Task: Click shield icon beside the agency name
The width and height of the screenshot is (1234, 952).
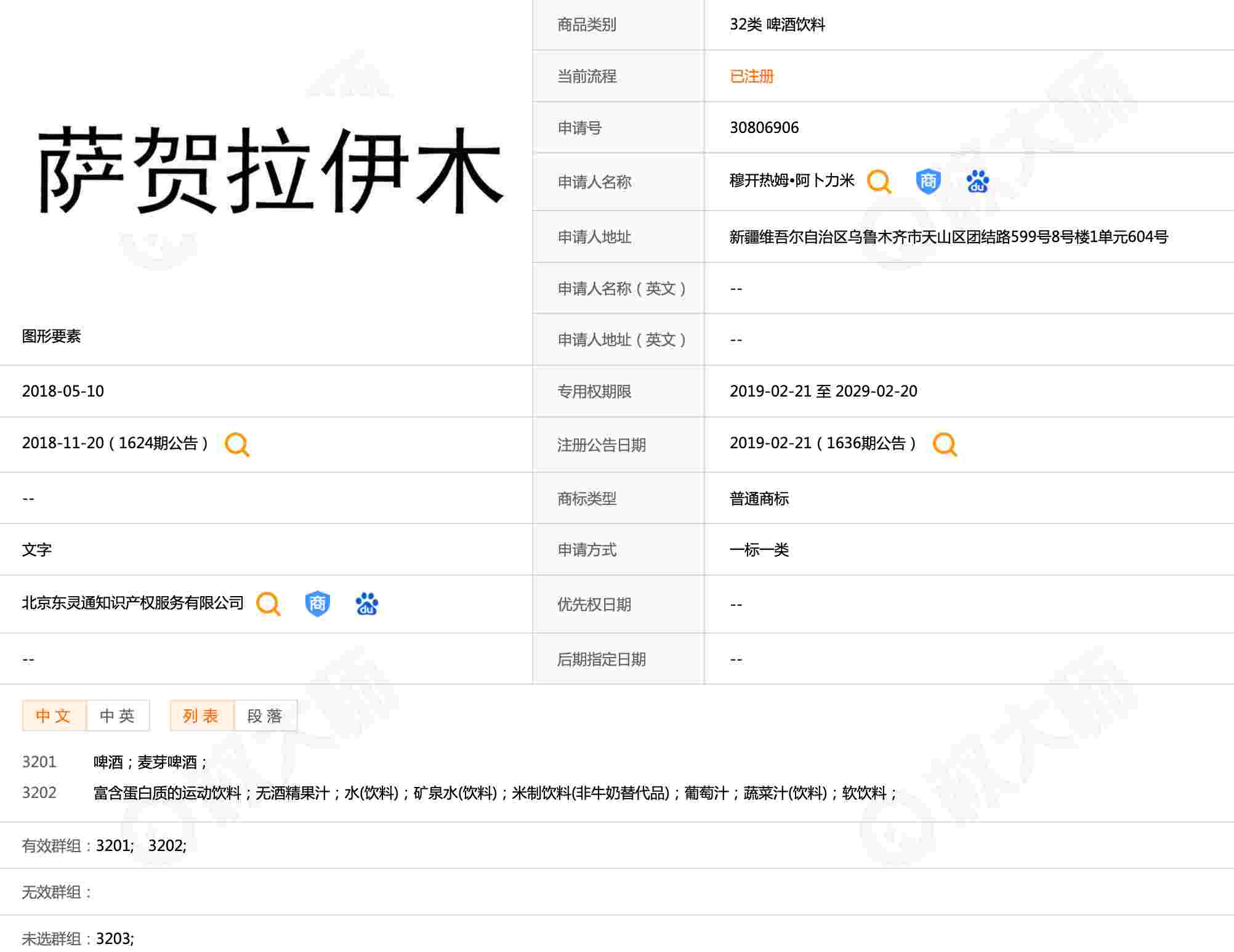Action: (x=317, y=604)
